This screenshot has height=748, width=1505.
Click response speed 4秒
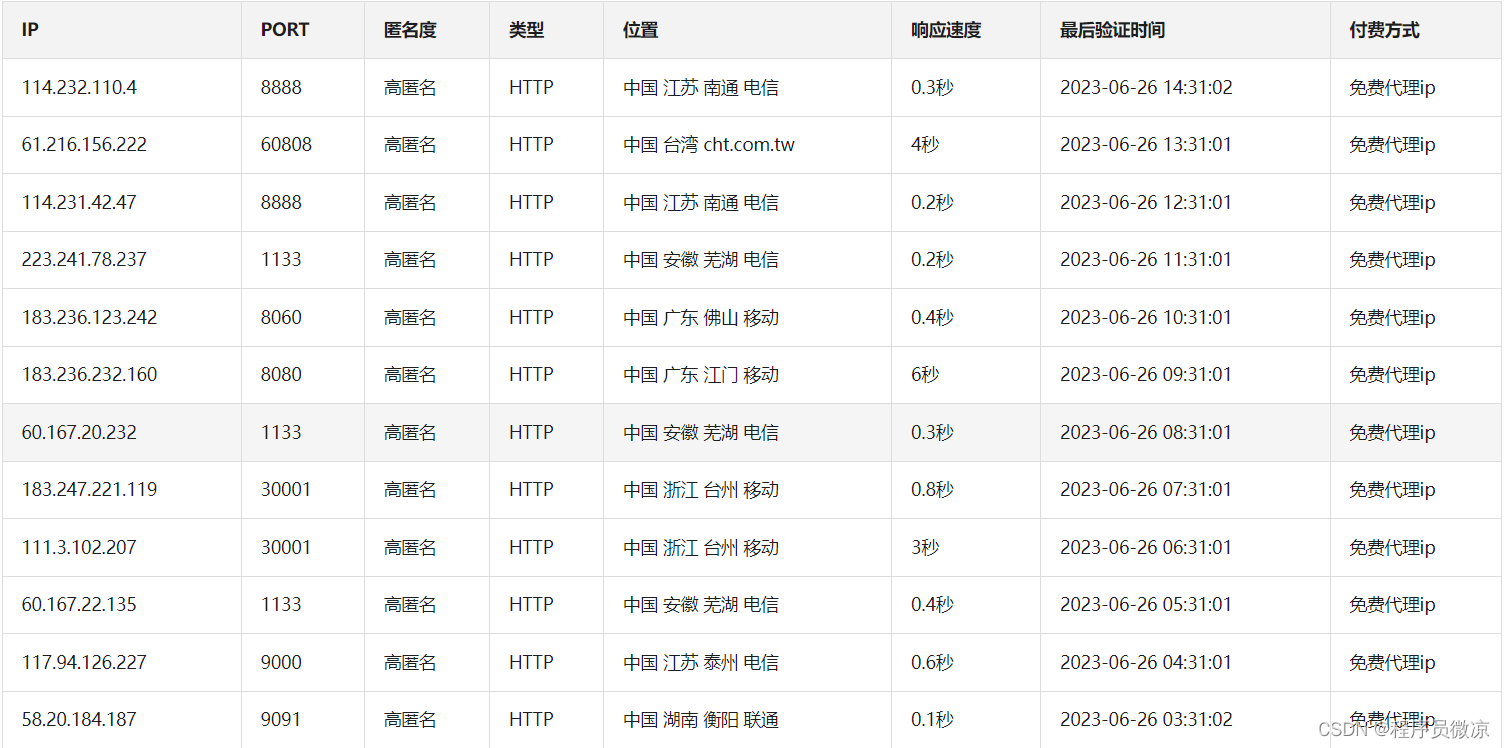coord(925,144)
